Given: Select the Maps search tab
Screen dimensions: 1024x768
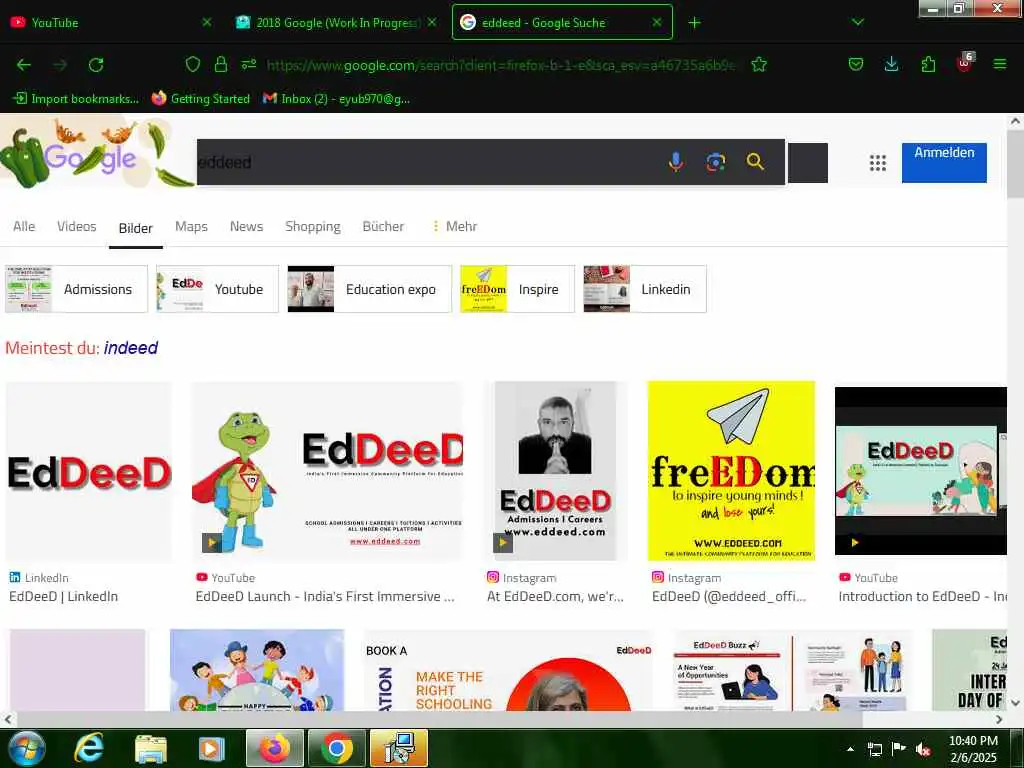Looking at the screenshot, I should click(x=191, y=226).
